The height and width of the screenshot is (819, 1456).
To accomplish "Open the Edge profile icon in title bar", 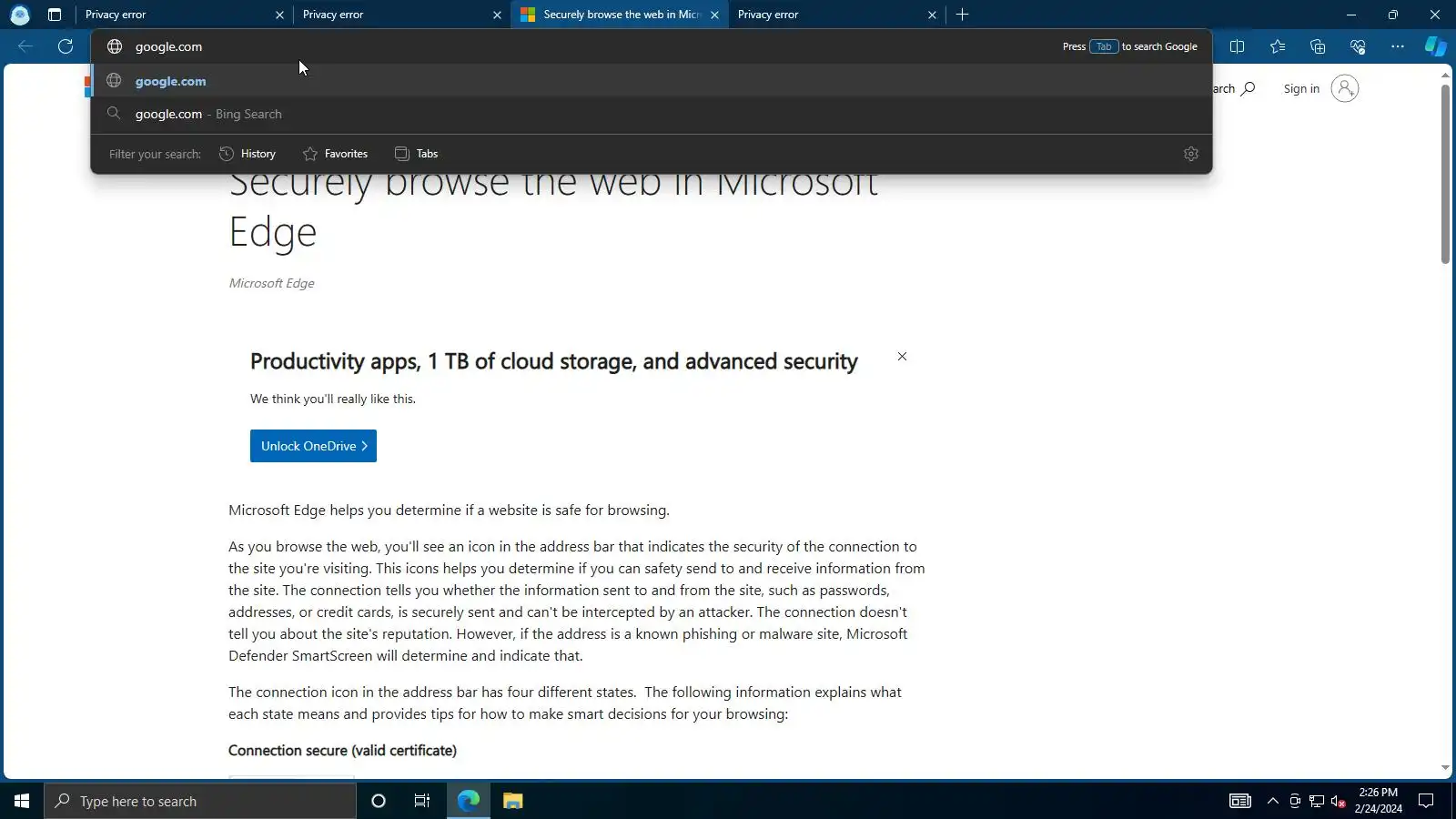I will coord(20,15).
